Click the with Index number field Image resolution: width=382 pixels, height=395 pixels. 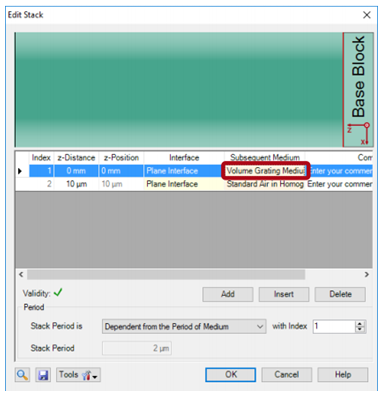pyautogui.click(x=334, y=327)
